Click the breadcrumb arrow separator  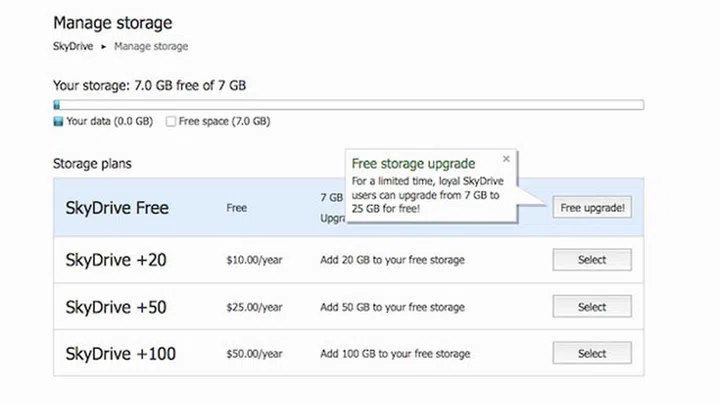pos(103,46)
